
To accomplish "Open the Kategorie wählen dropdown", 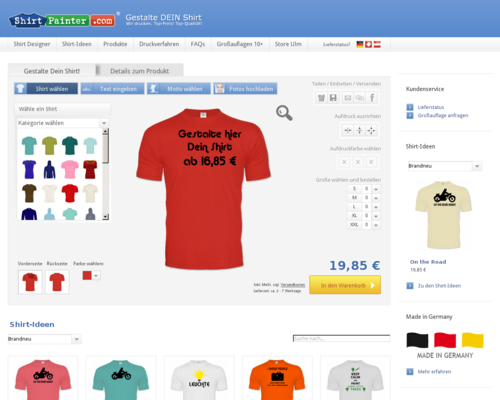I will (62, 123).
